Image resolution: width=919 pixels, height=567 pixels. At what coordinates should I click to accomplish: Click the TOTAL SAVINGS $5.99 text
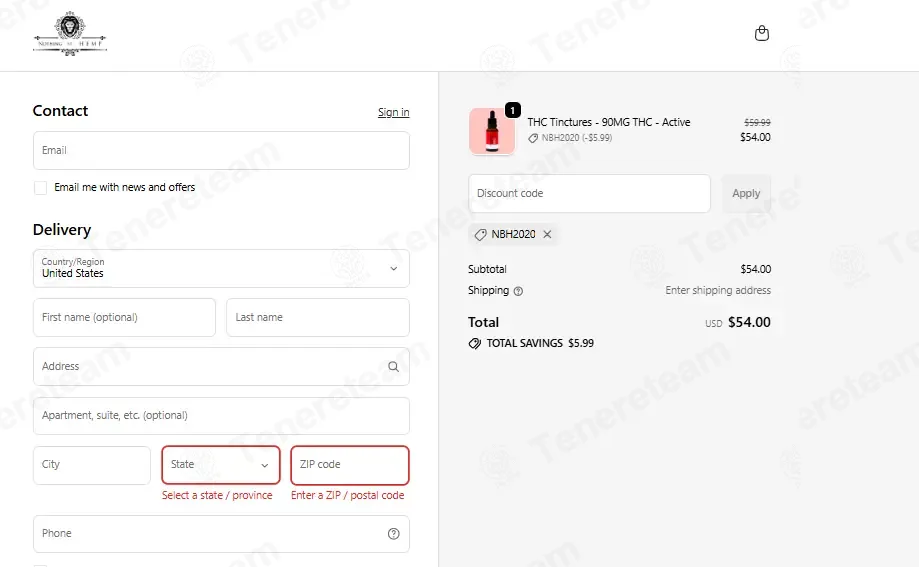pos(540,344)
